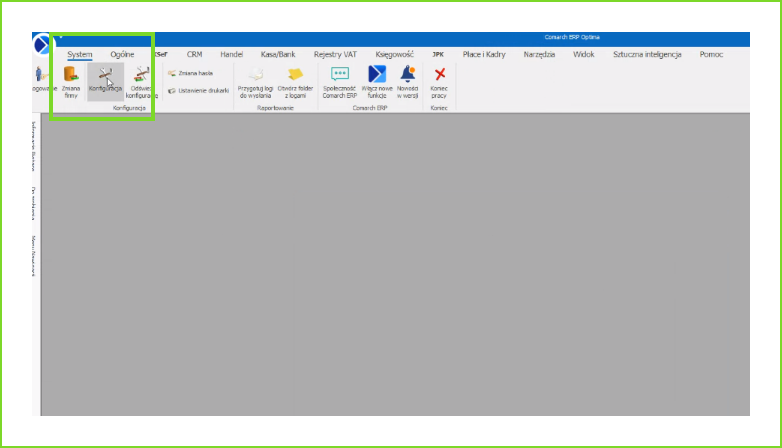The height and width of the screenshot is (448, 782).
Task: Open the Pomoc tab
Action: coord(711,54)
